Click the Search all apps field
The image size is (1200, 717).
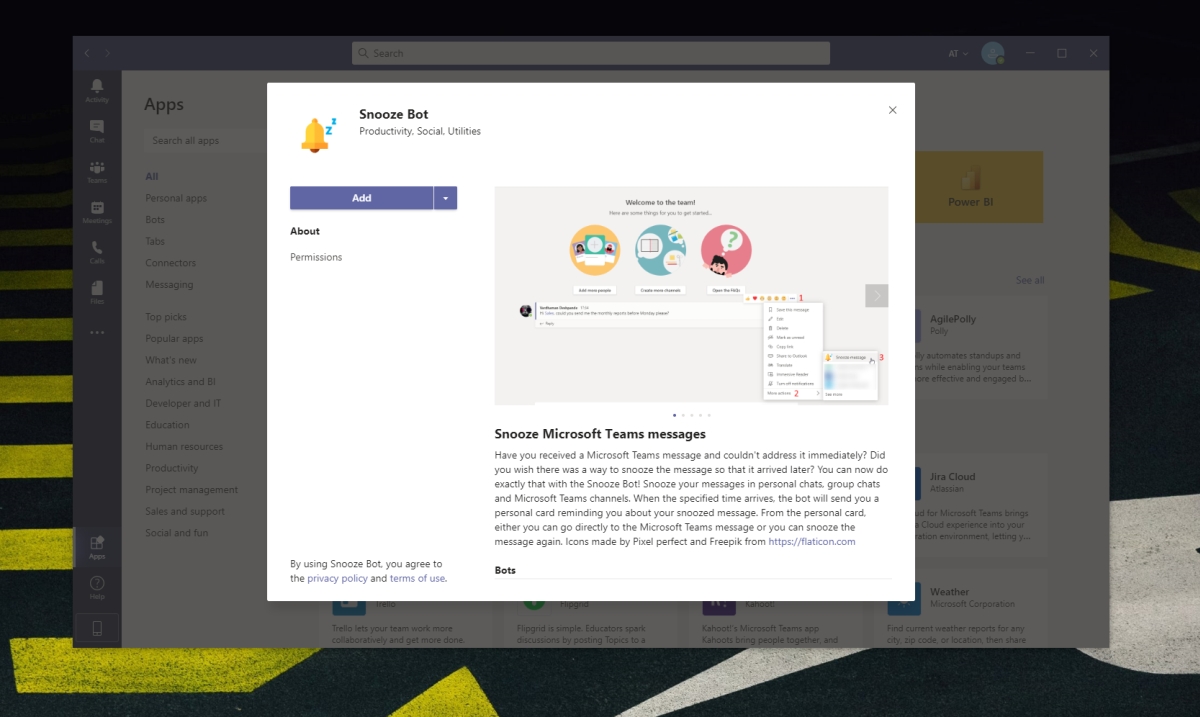pyautogui.click(x=205, y=141)
